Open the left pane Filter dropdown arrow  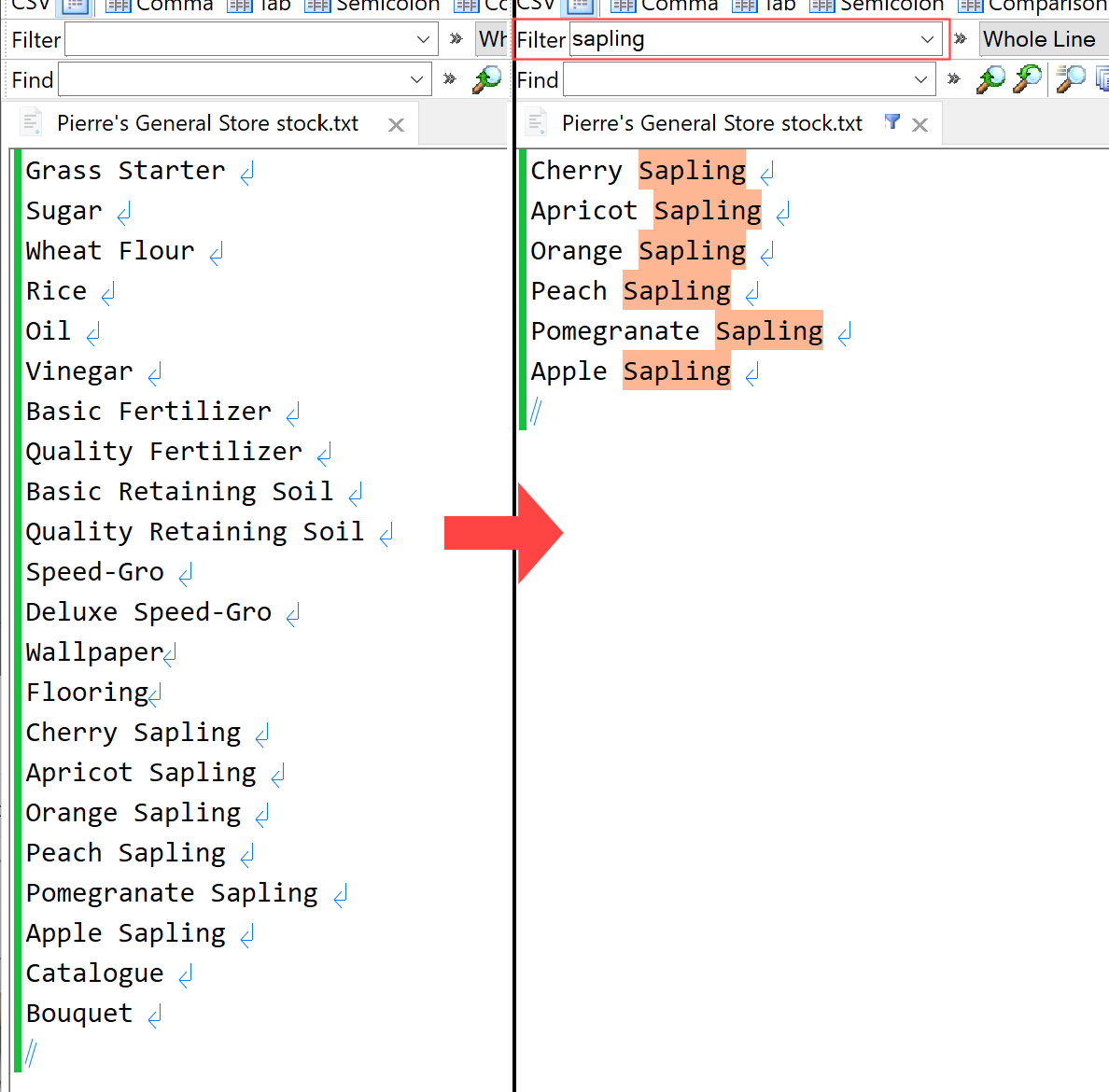pos(423,39)
